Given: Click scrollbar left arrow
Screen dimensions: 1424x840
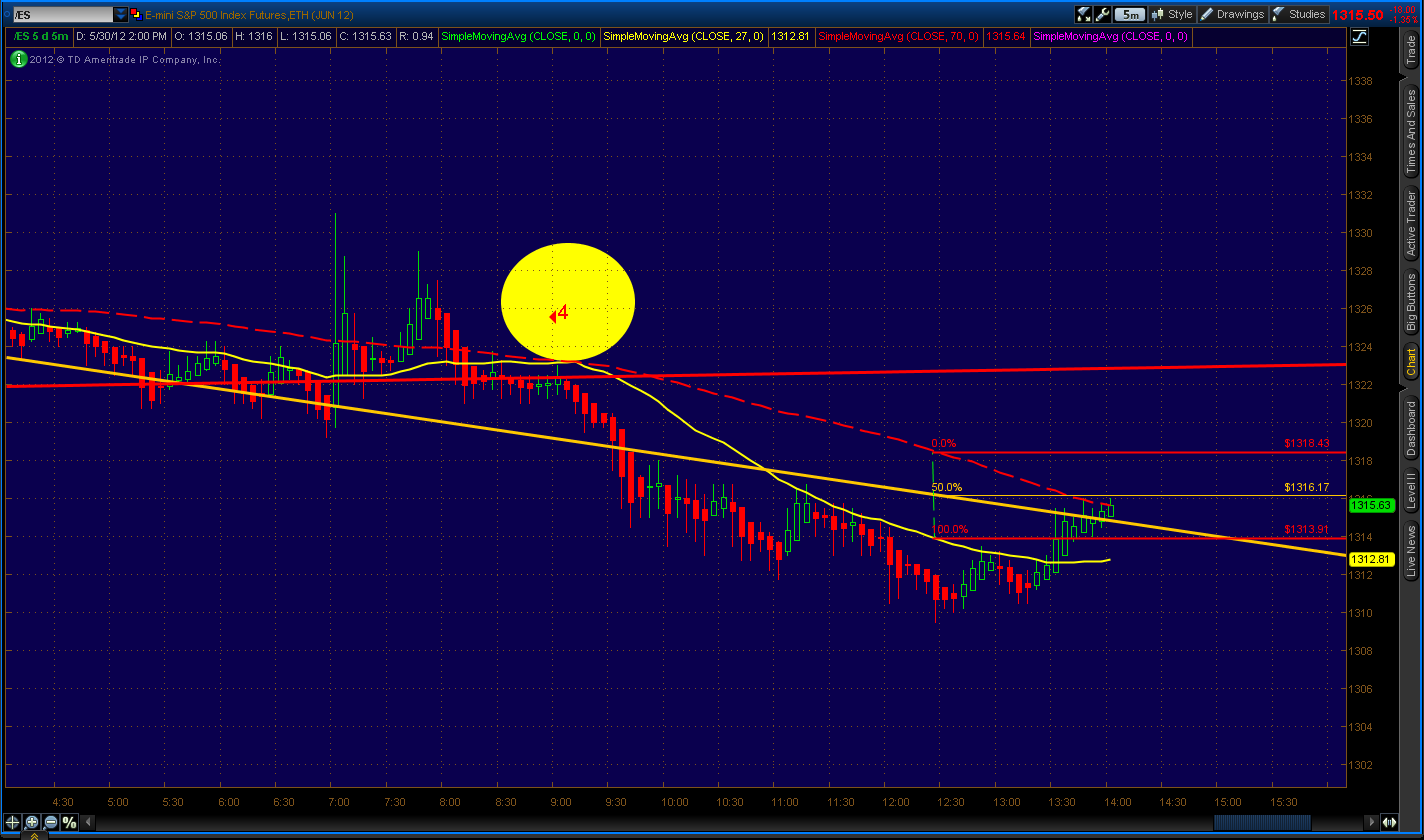Looking at the screenshot, I should point(86,822).
